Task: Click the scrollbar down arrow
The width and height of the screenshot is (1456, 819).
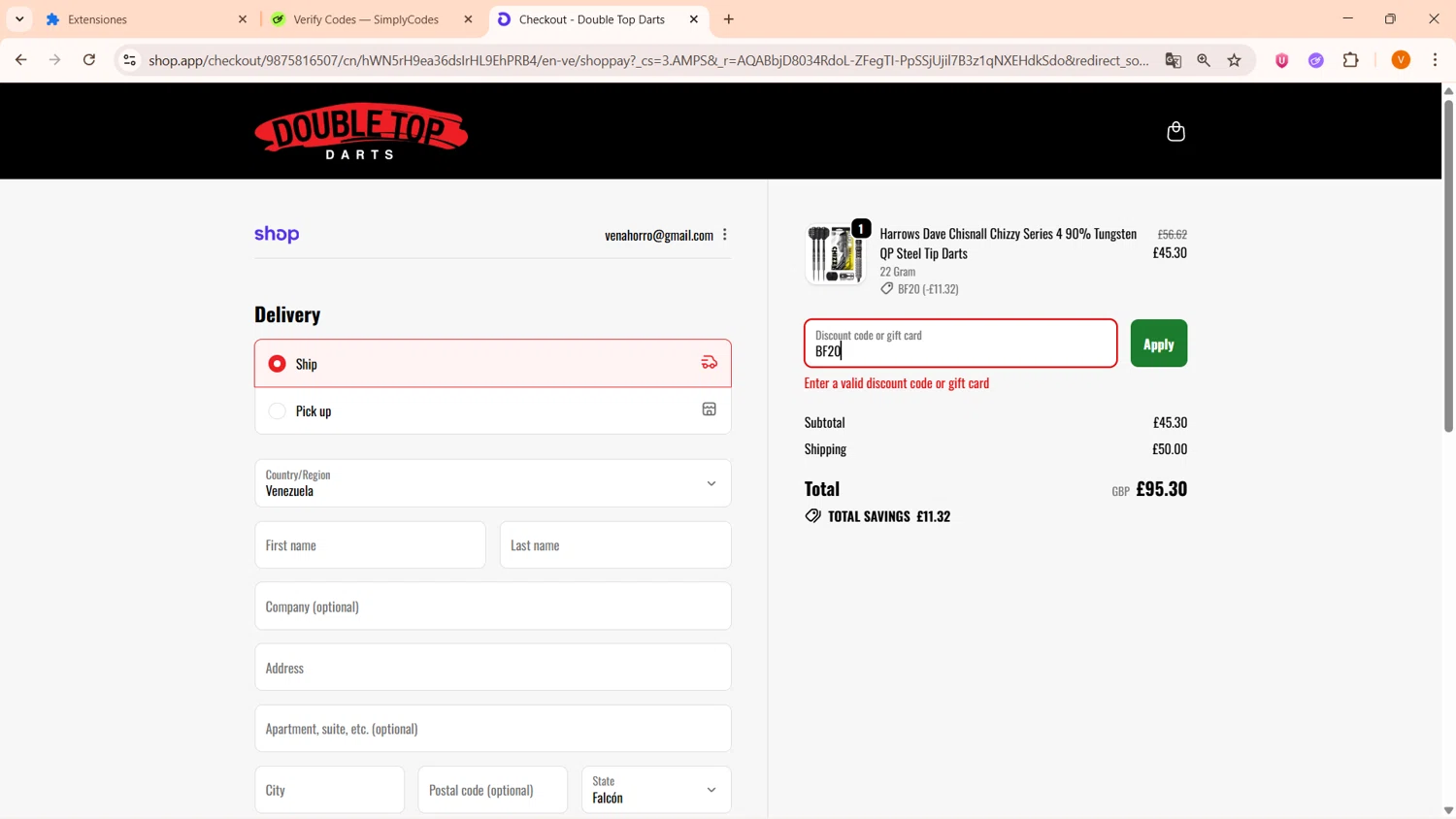Action: point(1448,810)
